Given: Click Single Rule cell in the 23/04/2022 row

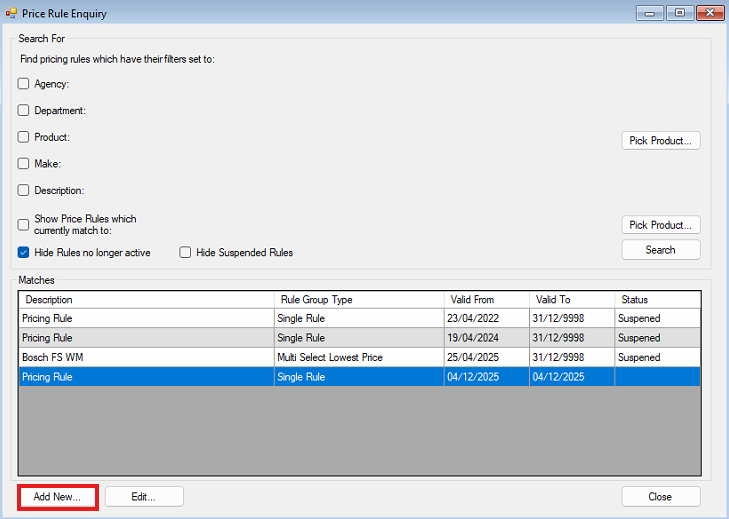Looking at the screenshot, I should coord(359,318).
